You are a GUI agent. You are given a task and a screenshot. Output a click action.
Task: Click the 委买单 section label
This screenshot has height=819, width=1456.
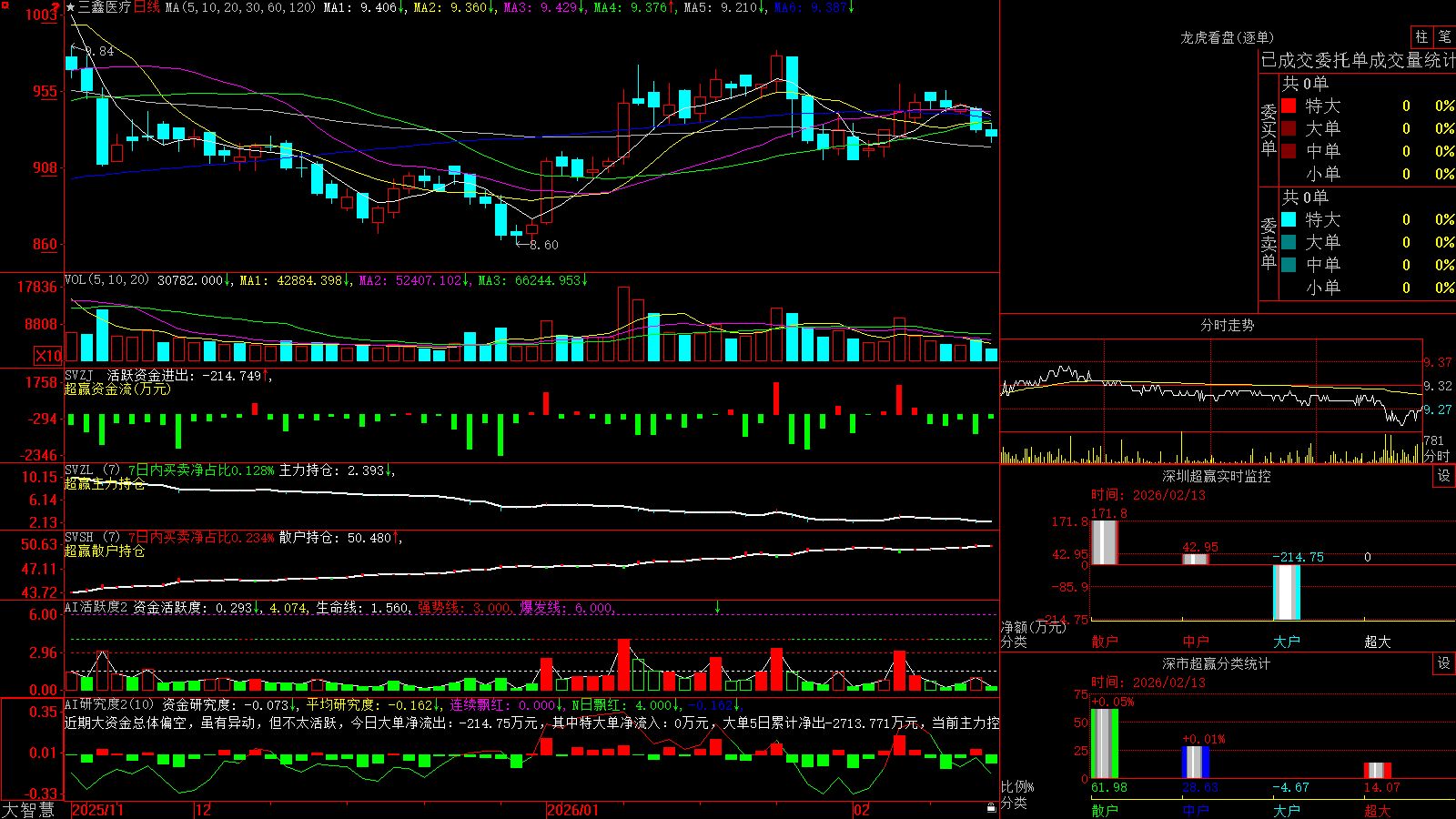(1269, 130)
